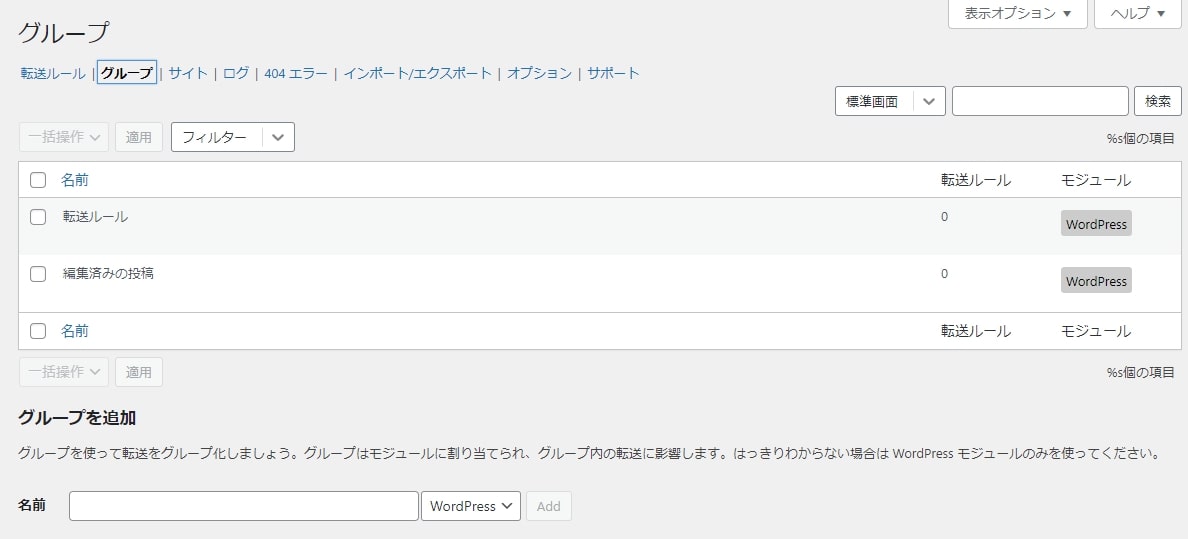Focus the new group 名前 text field
This screenshot has height=539, width=1188.
click(x=244, y=506)
